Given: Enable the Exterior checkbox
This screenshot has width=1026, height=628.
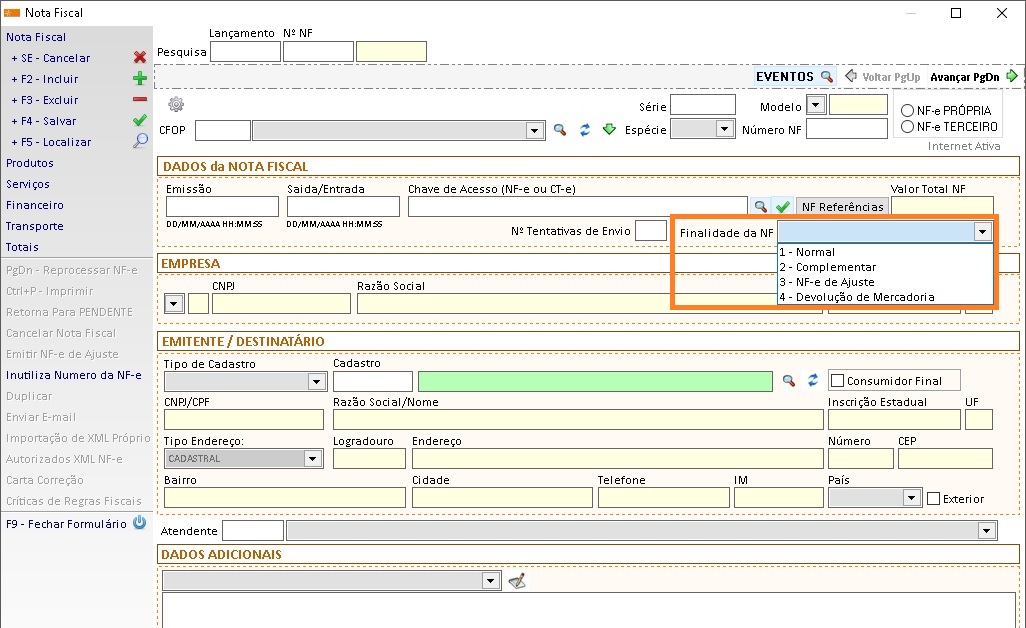Looking at the screenshot, I should (934, 498).
